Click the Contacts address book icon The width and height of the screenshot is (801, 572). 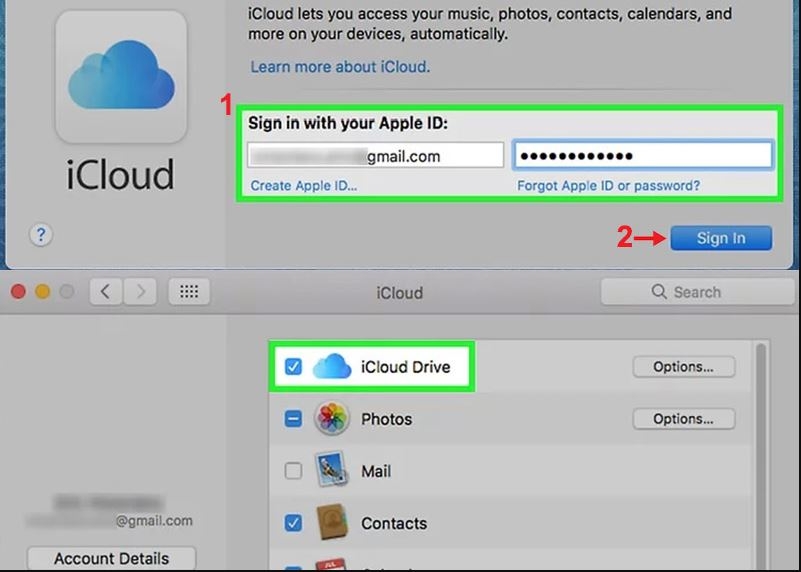(332, 522)
